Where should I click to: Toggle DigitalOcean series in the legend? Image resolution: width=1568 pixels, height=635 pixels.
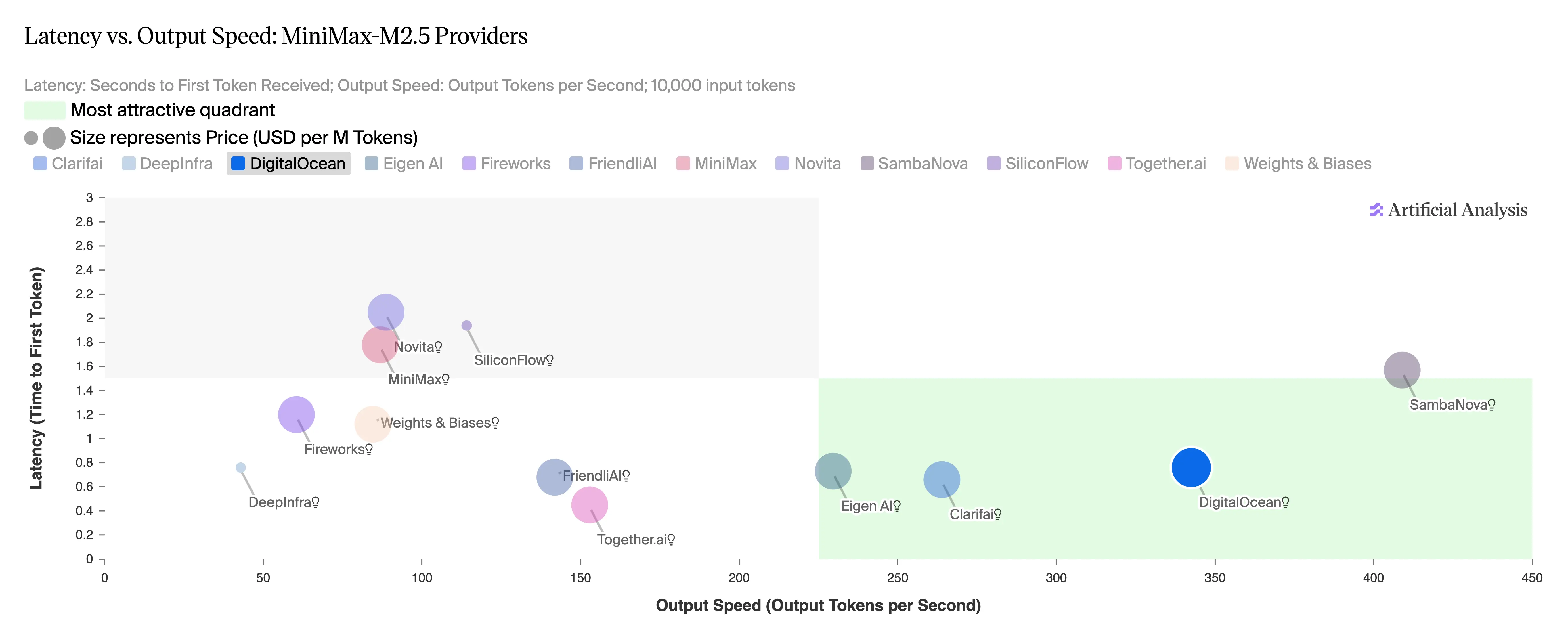pos(288,164)
